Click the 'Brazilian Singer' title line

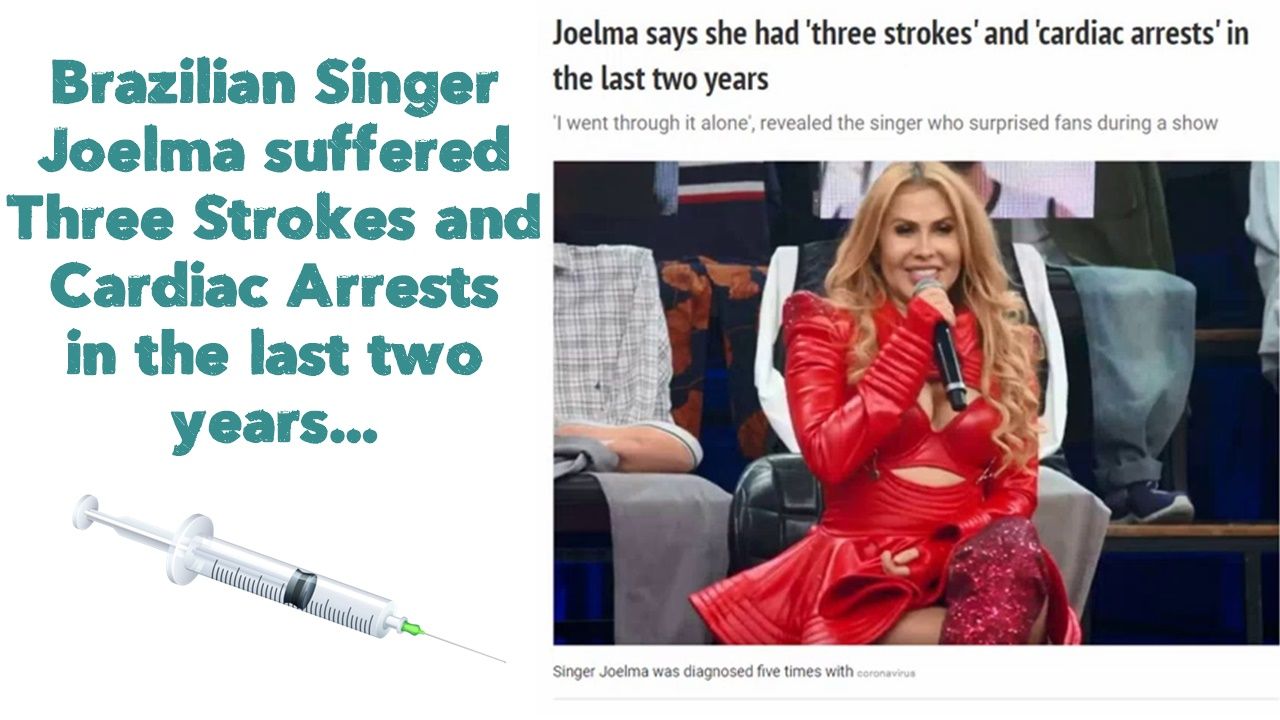[274, 86]
